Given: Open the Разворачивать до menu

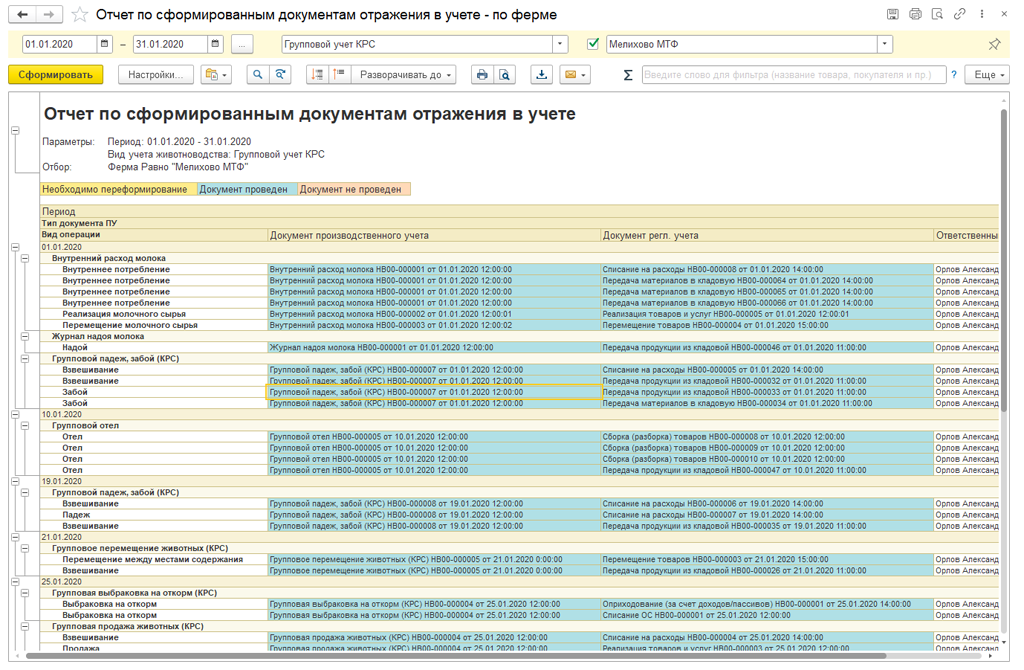Looking at the screenshot, I should 406,75.
